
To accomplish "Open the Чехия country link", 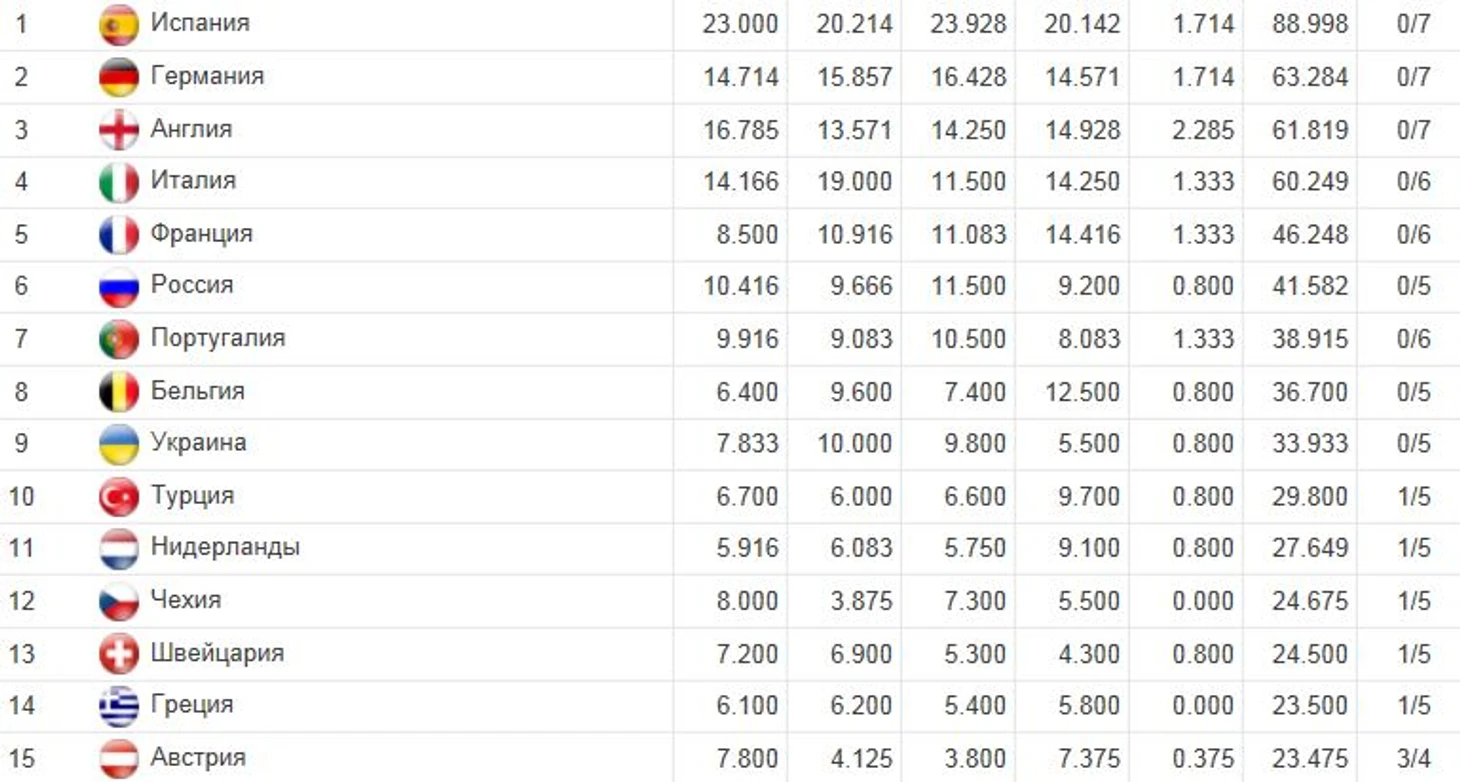I will point(186,599).
